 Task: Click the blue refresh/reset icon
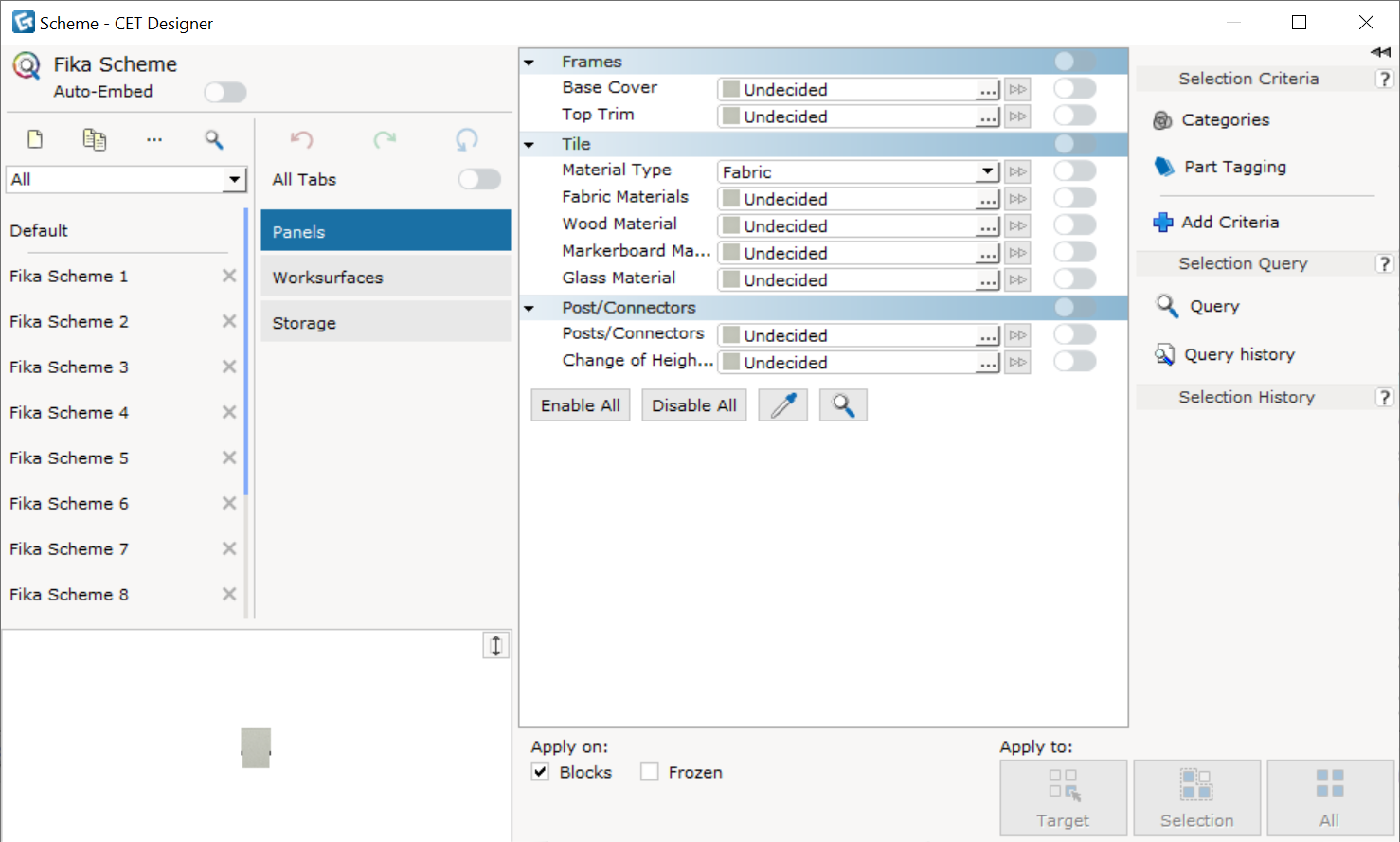tap(467, 140)
